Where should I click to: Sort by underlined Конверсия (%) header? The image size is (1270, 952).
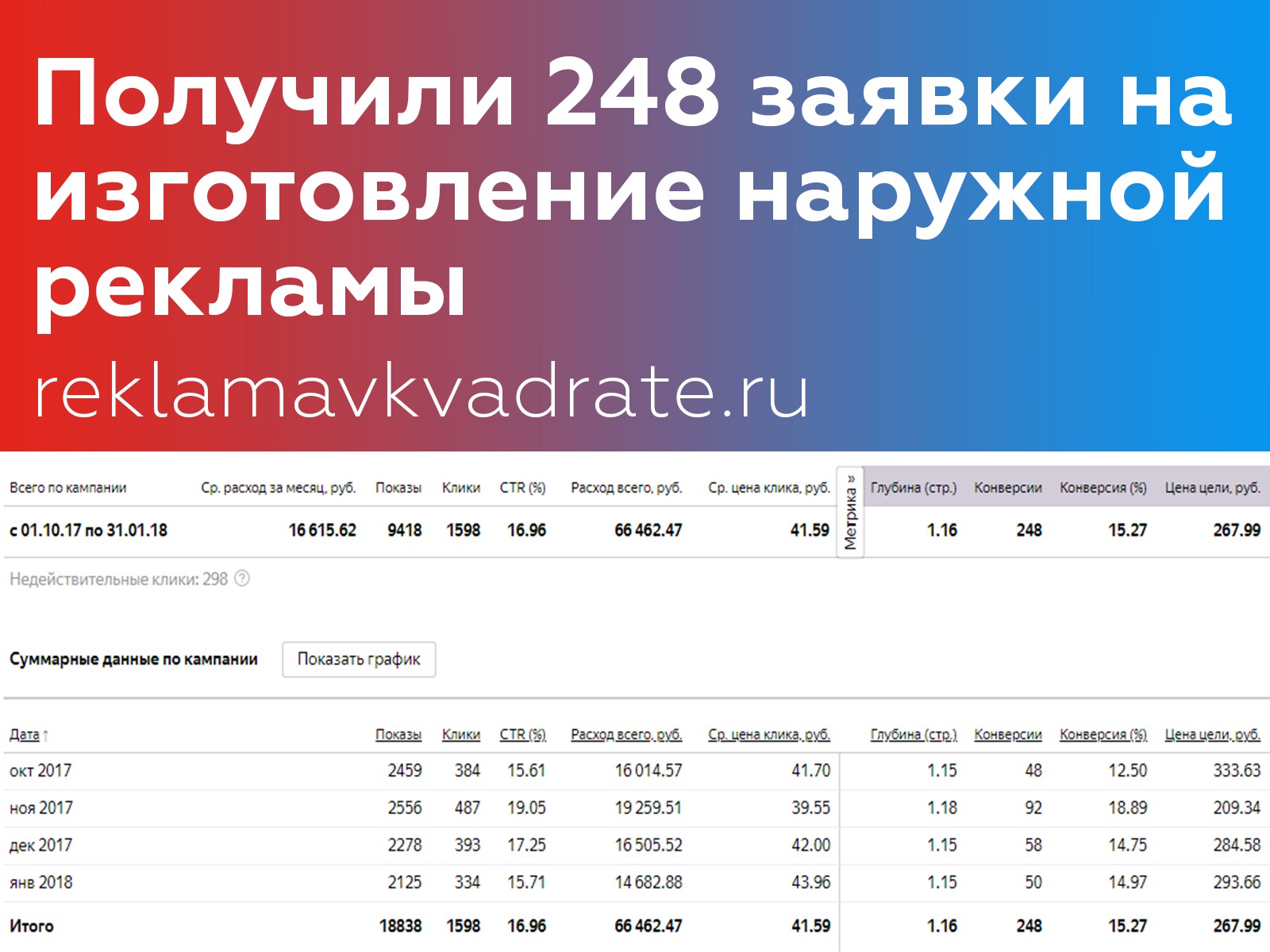point(1103,735)
